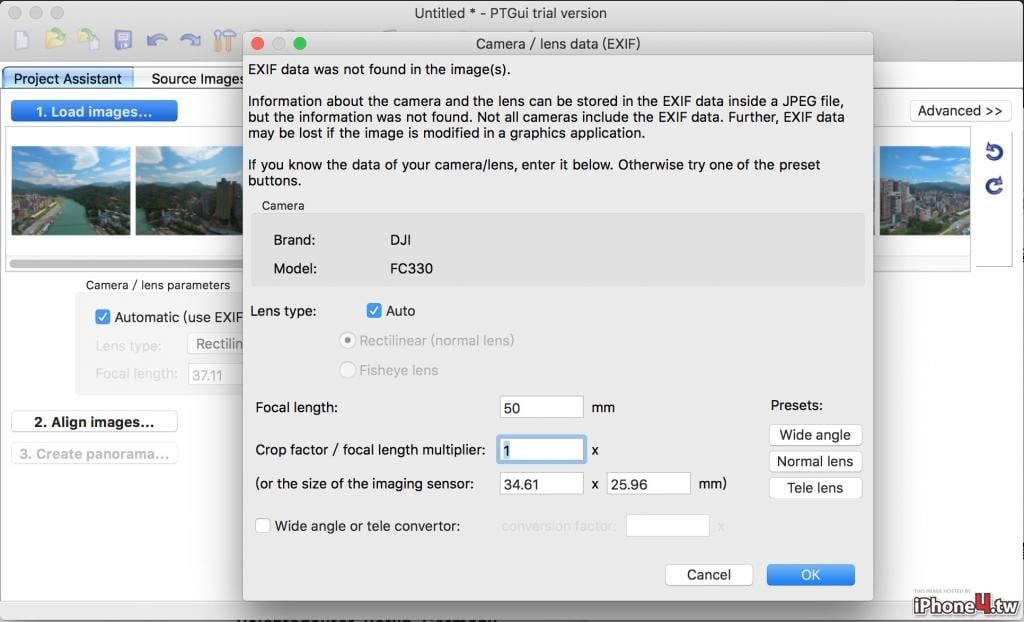The image size is (1024, 622).
Task: Click Cancel in the EXIF dialog
Action: (709, 574)
